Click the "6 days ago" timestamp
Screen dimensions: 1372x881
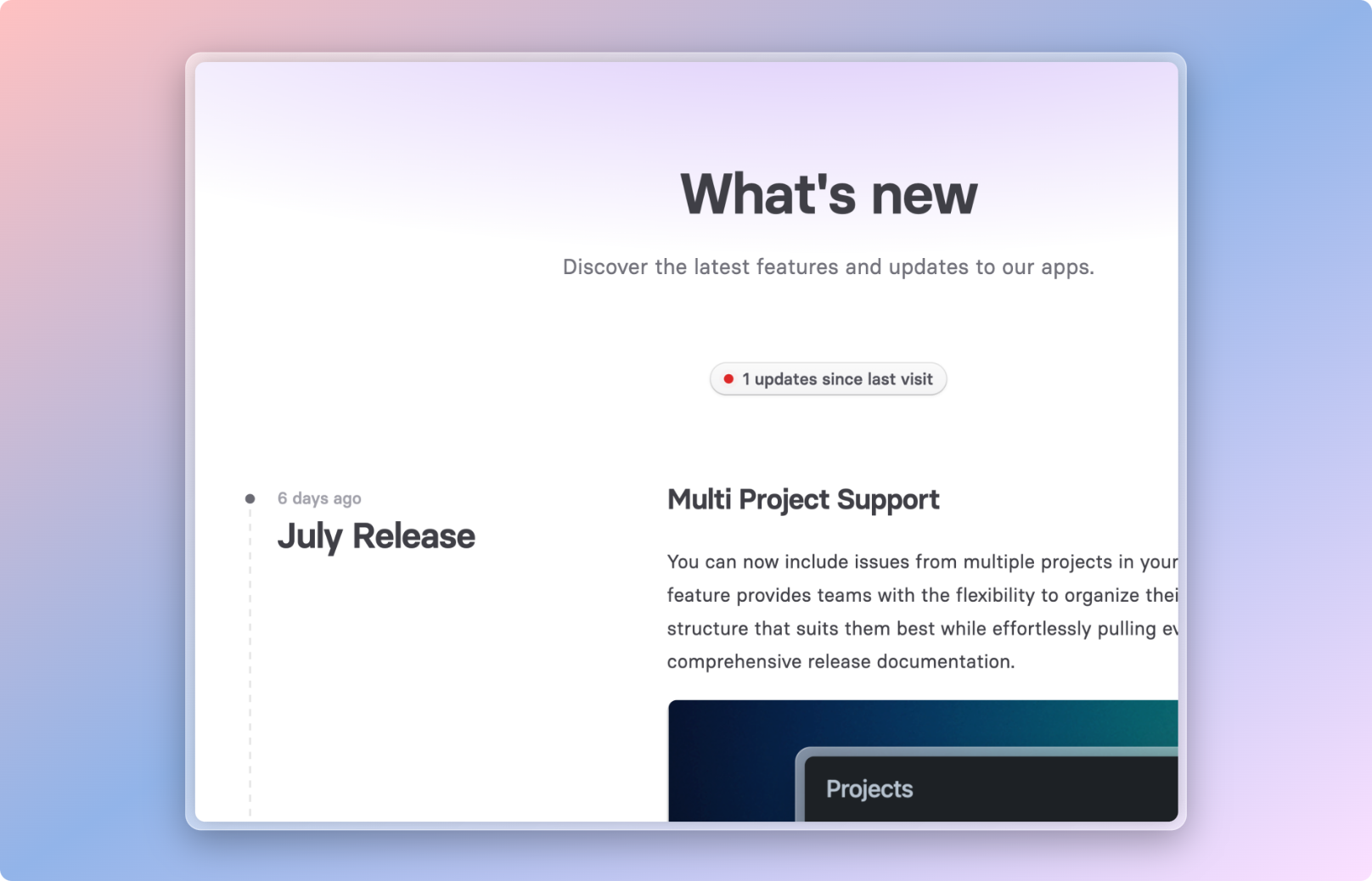point(319,498)
